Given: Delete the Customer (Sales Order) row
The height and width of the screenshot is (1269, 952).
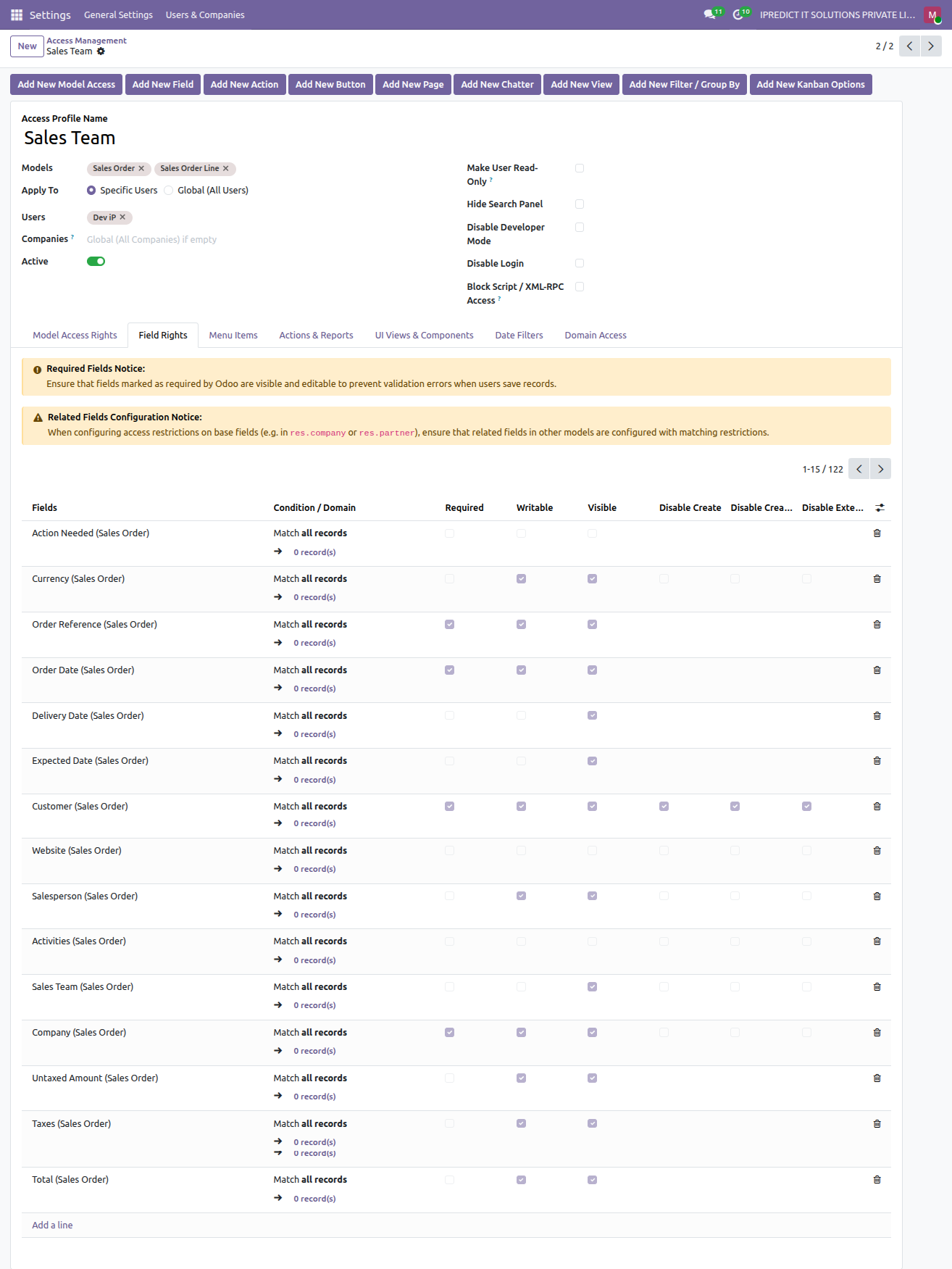Looking at the screenshot, I should click(x=877, y=807).
